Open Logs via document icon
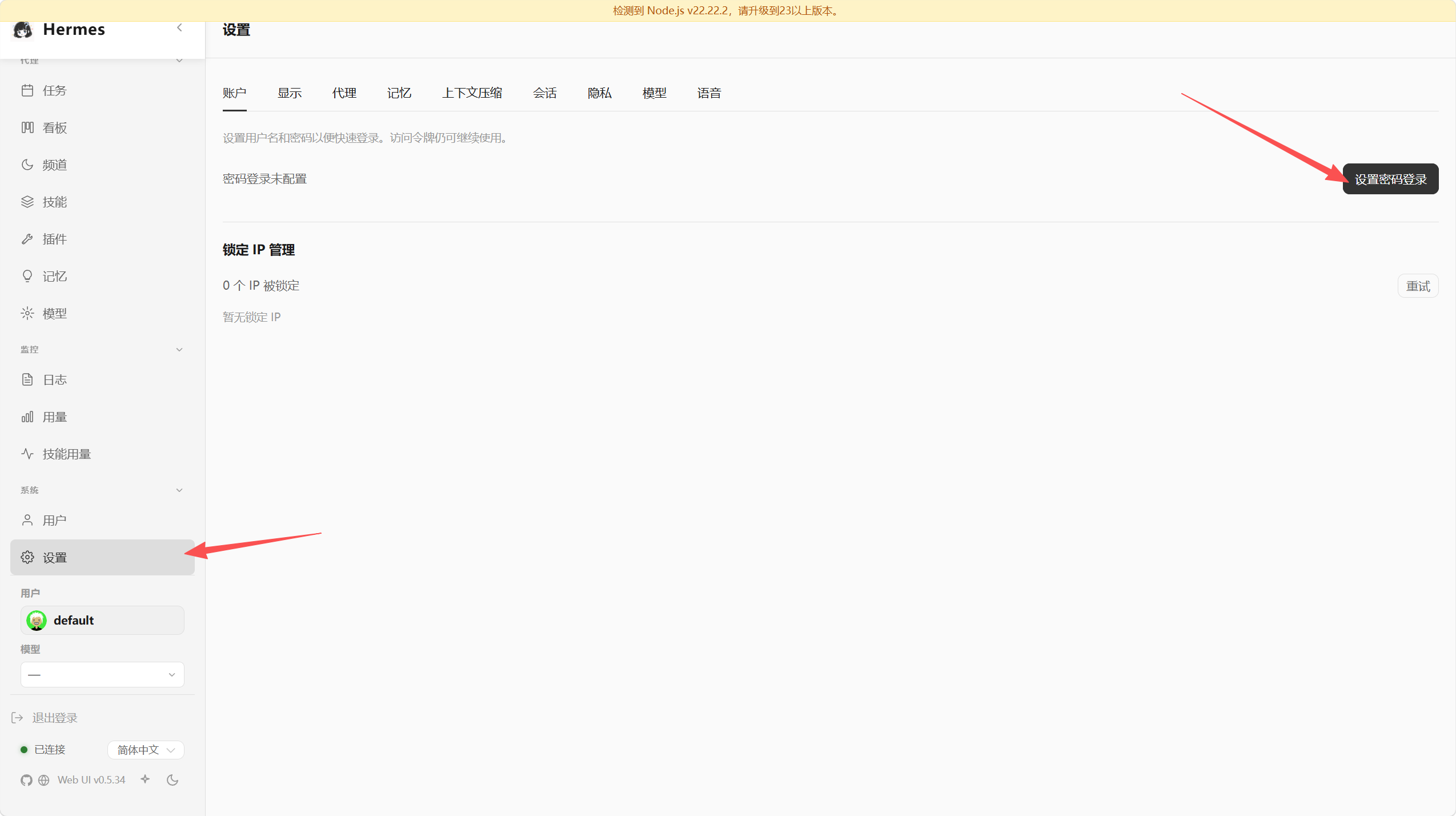Image resolution: width=1456 pixels, height=816 pixels. (x=27, y=379)
